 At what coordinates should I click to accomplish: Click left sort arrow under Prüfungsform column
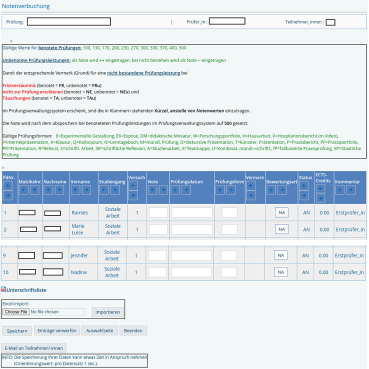pos(220,190)
